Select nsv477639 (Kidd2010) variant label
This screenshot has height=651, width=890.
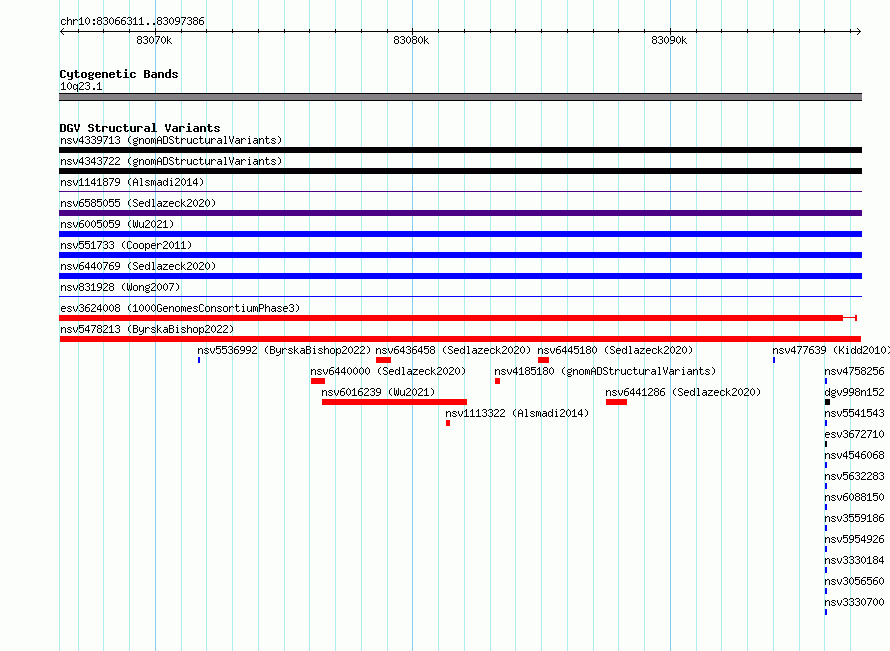(830, 350)
